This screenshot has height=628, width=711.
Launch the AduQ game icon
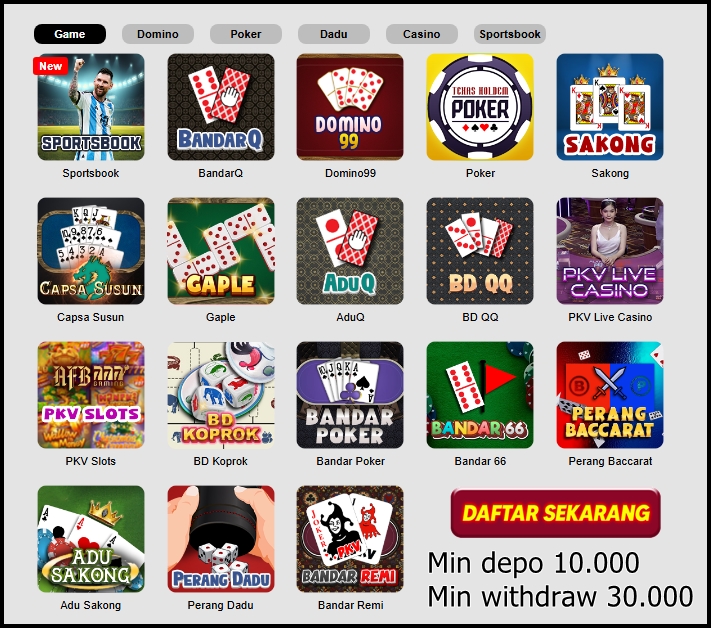350,251
